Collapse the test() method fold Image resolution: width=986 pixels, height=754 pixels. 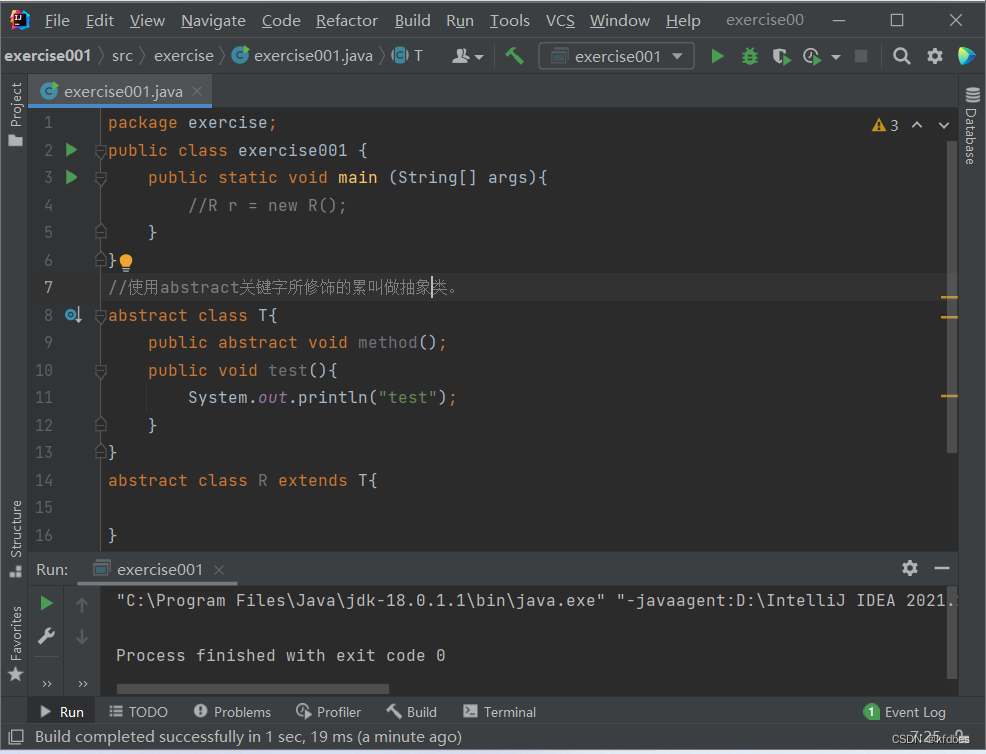click(x=100, y=371)
